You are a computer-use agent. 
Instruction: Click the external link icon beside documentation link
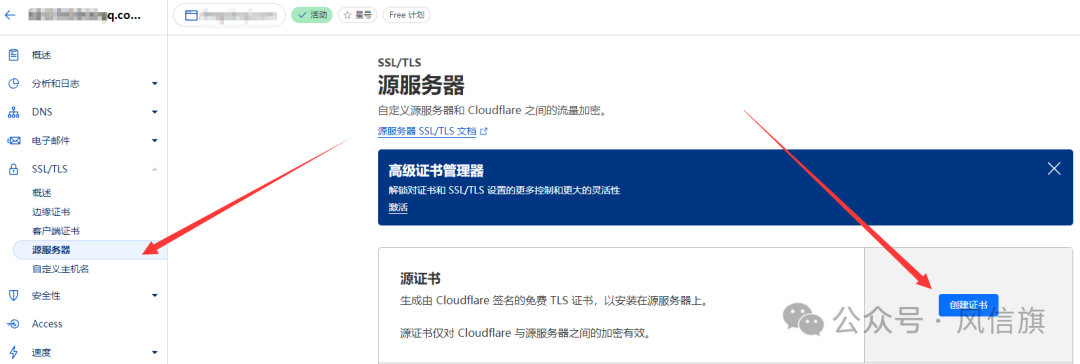[484, 131]
